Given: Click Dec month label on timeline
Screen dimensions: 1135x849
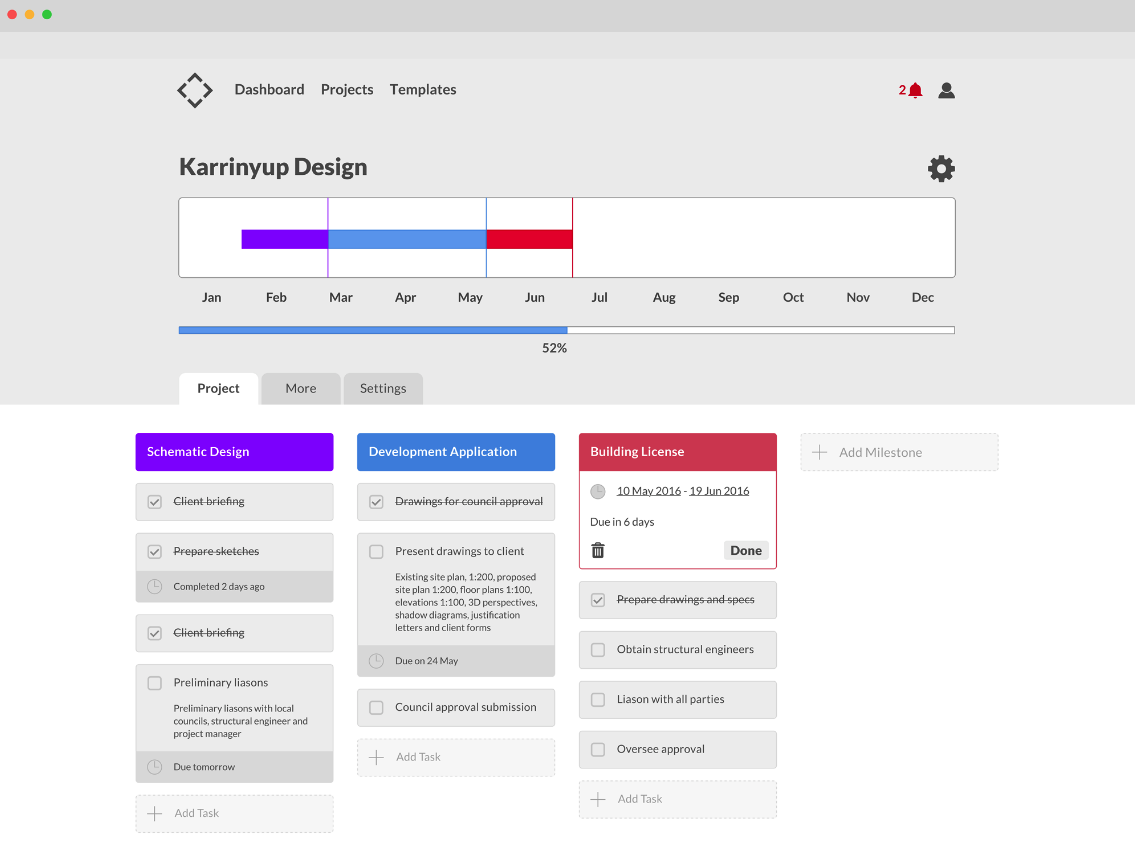Looking at the screenshot, I should click(923, 297).
